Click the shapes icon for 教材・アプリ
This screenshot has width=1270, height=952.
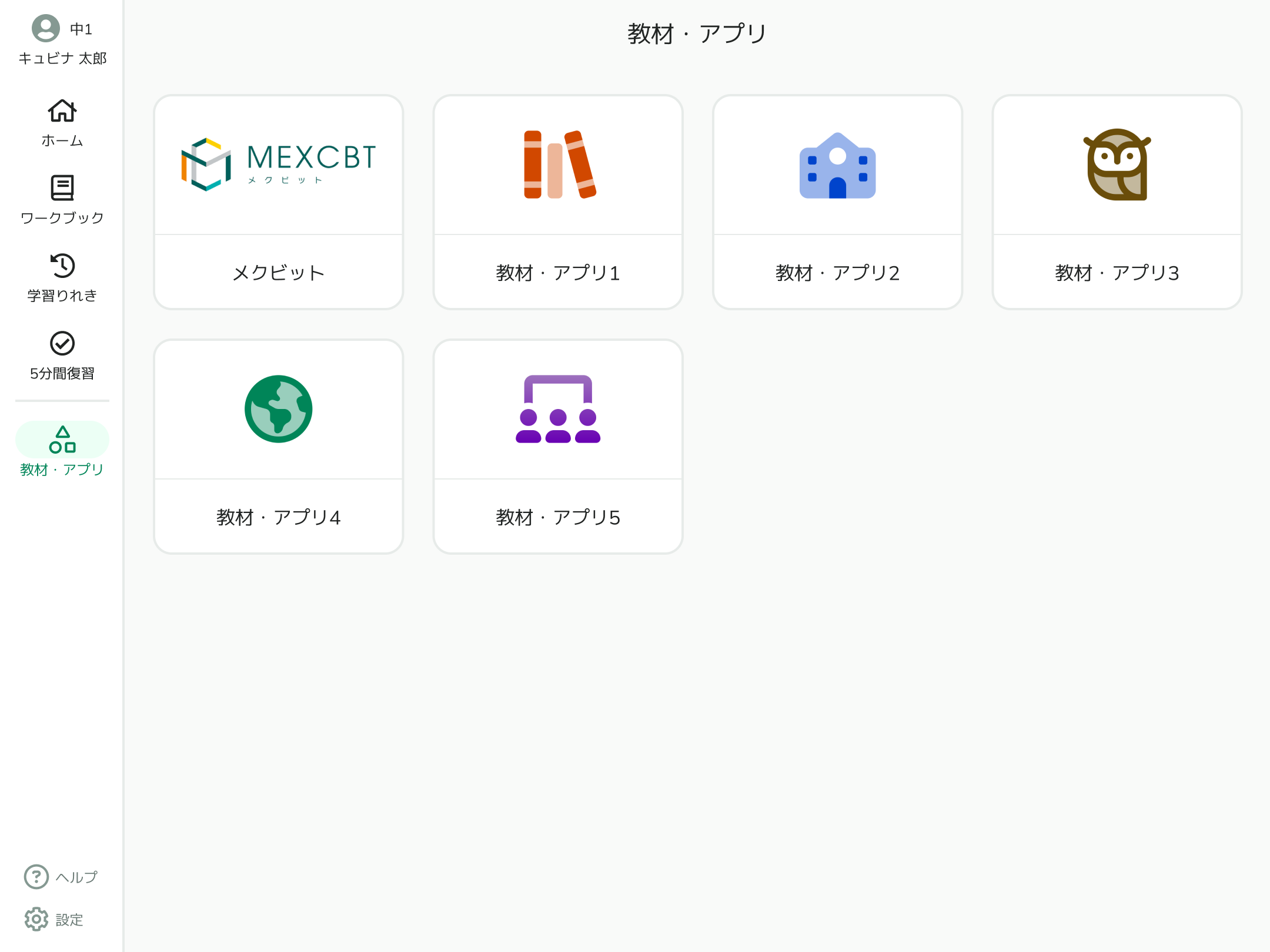[x=62, y=440]
